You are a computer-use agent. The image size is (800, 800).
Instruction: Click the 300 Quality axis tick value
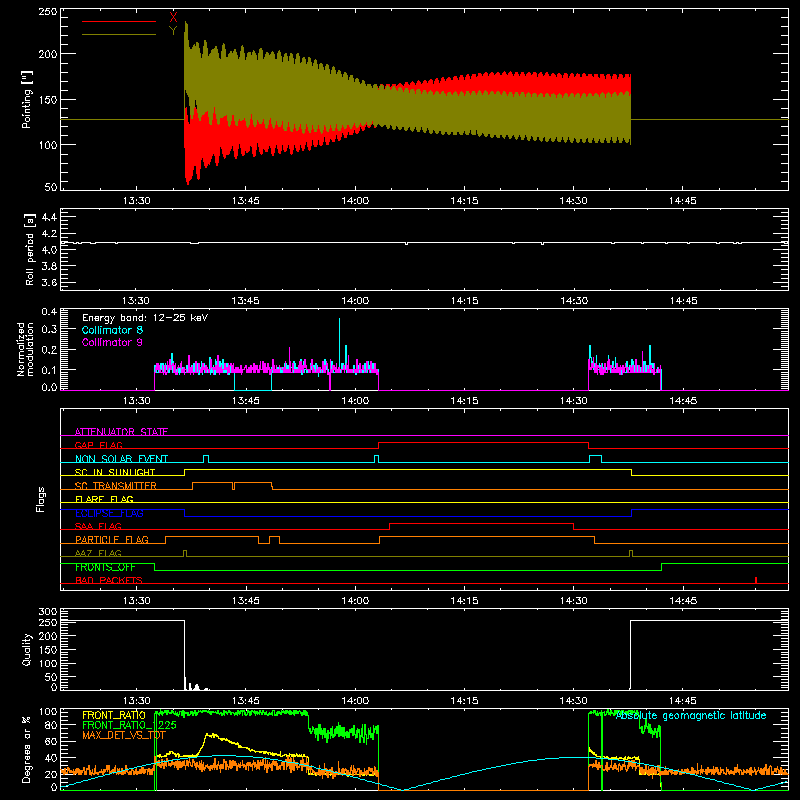click(x=48, y=612)
